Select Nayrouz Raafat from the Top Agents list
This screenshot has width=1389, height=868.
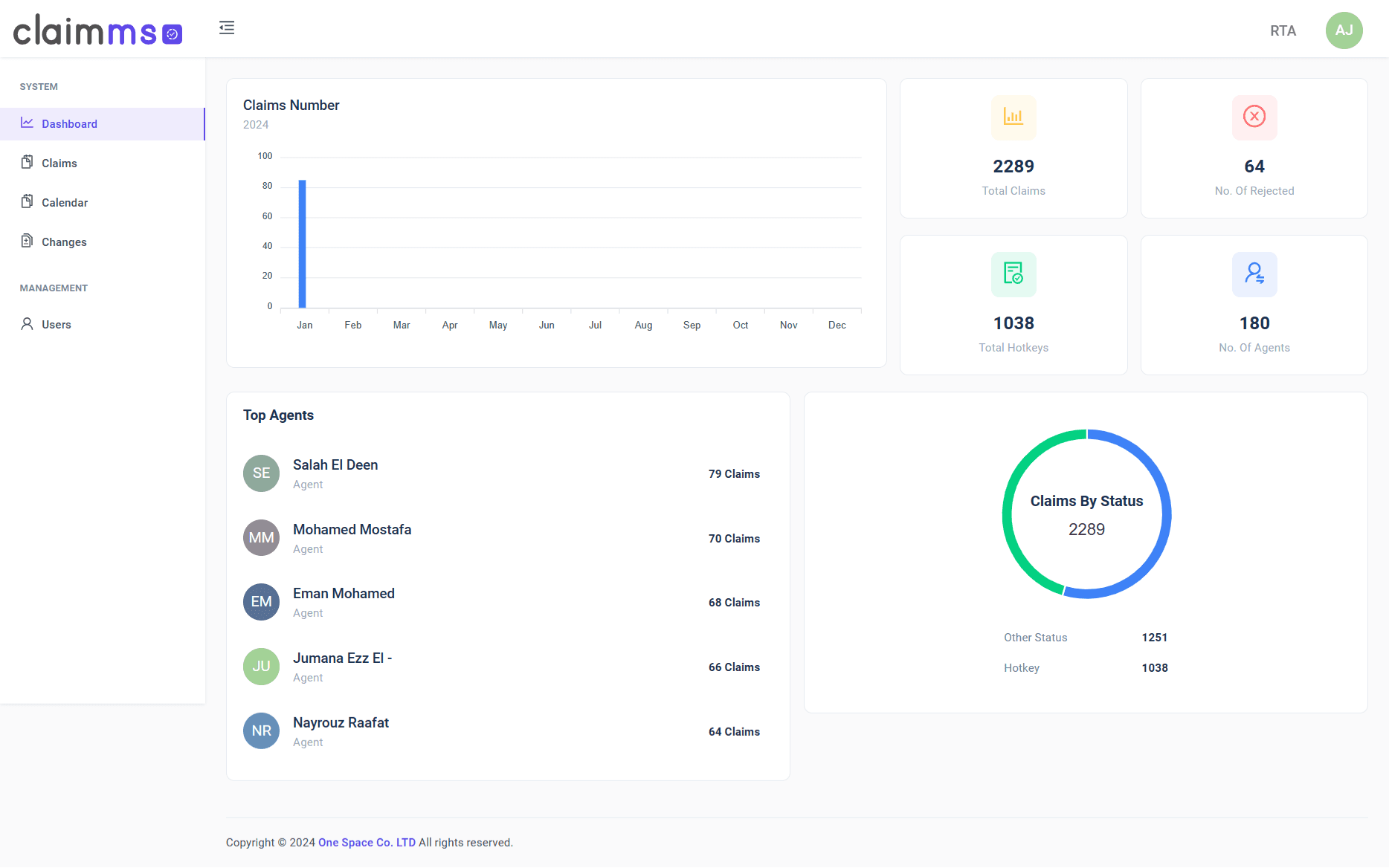coord(341,722)
